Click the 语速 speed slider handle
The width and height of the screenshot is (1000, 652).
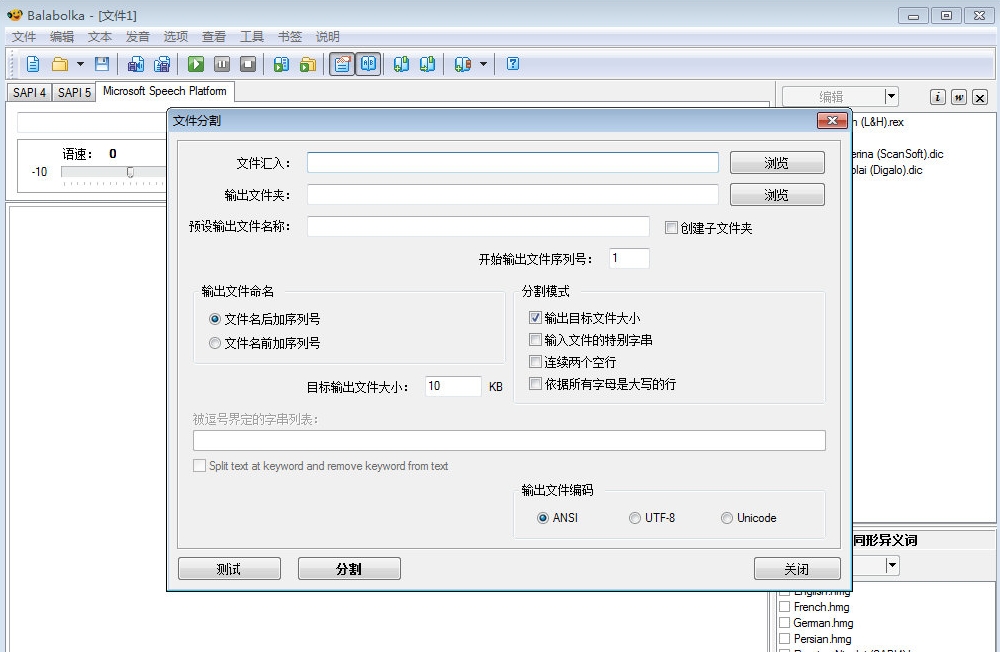pyautogui.click(x=130, y=172)
